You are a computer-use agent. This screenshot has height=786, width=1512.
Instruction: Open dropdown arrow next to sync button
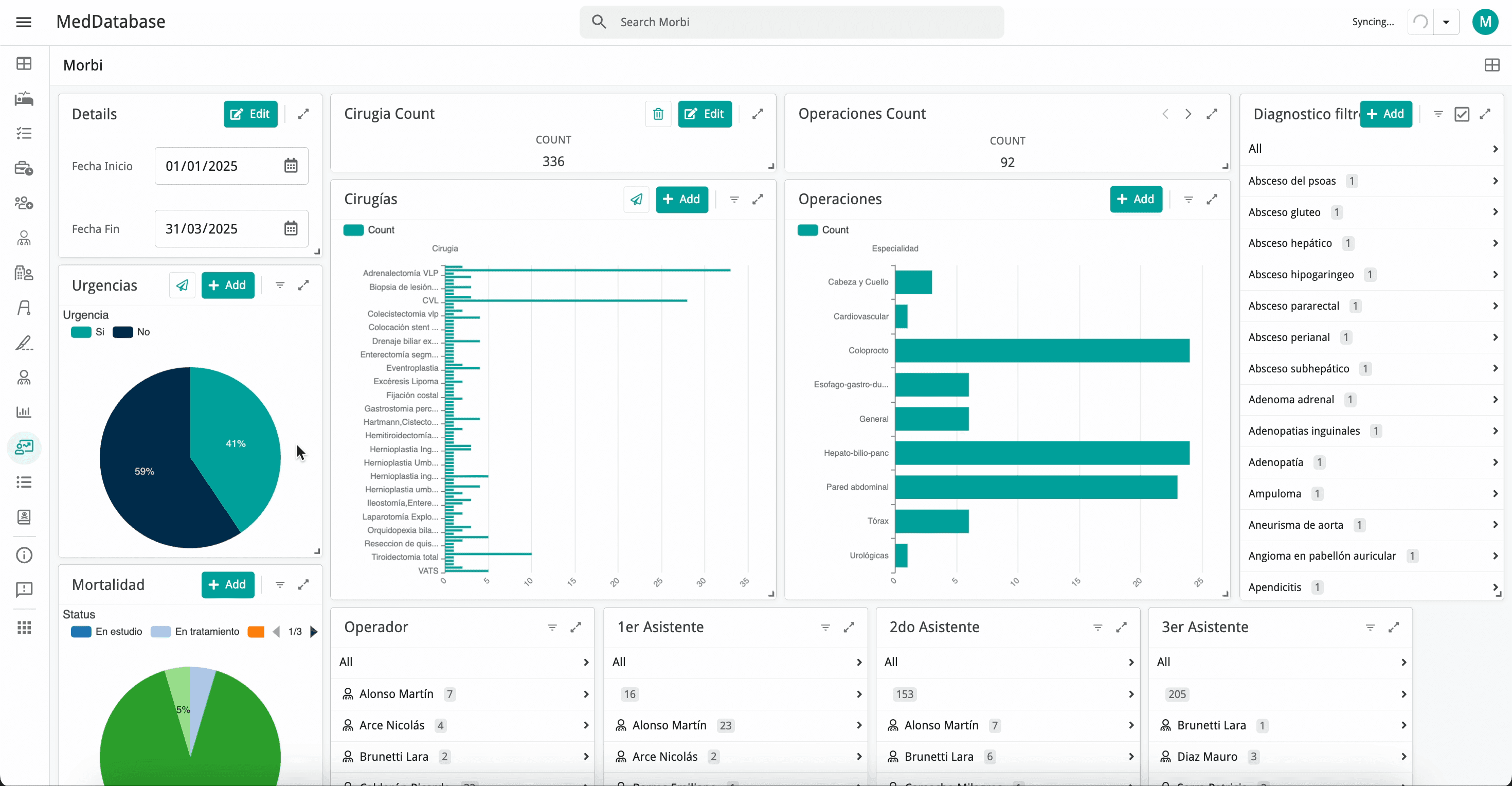(x=1446, y=22)
